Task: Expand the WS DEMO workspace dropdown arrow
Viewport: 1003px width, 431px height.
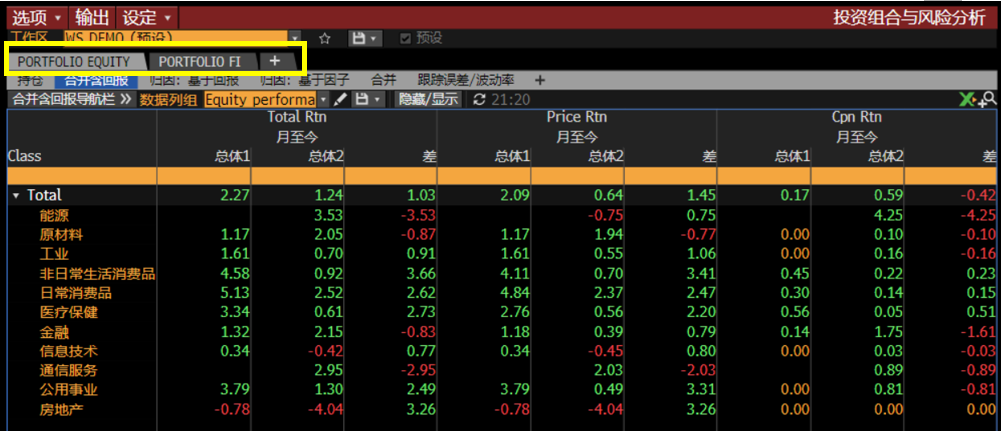Action: (294, 38)
